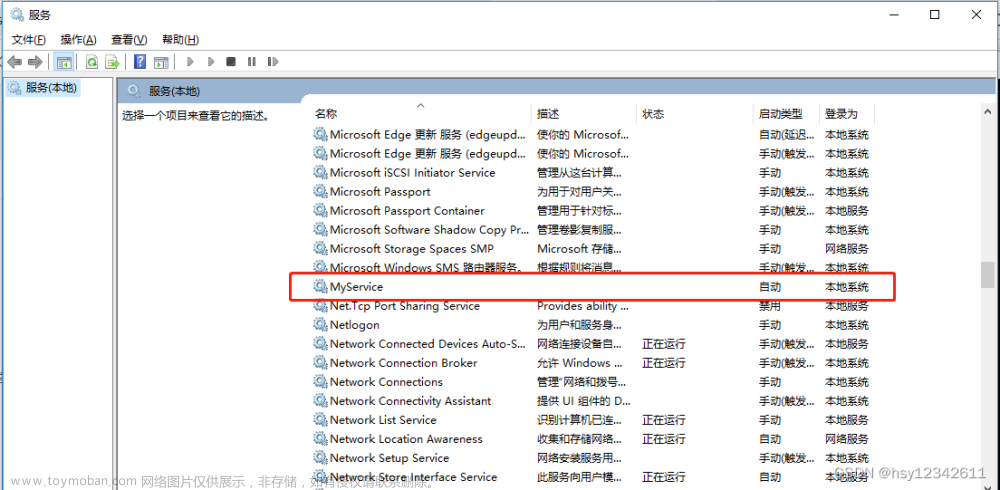1000x490 pixels.
Task: Go forward with the toolbar forward arrow
Action: (x=35, y=62)
